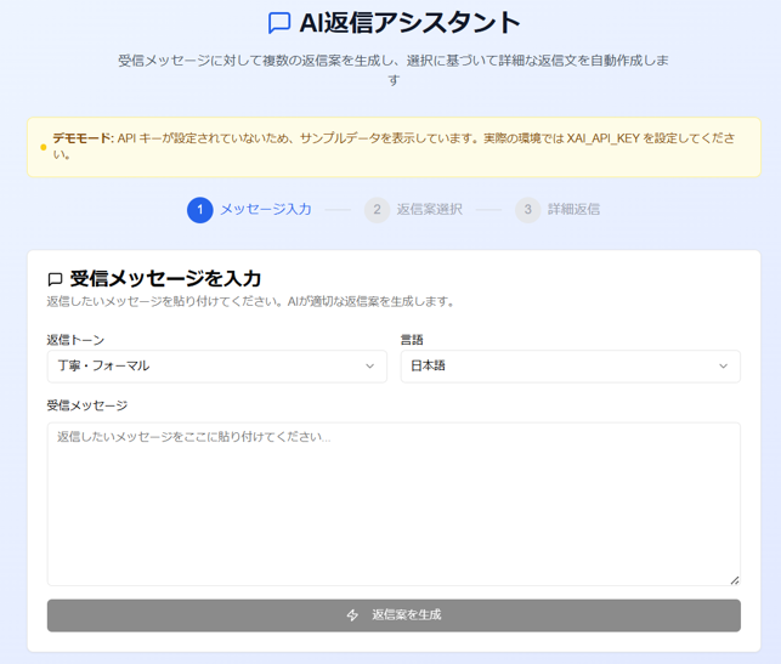Viewport: 781px width, 664px height.
Task: Open the 言語 dropdown showing 日本語
Action: tap(570, 366)
